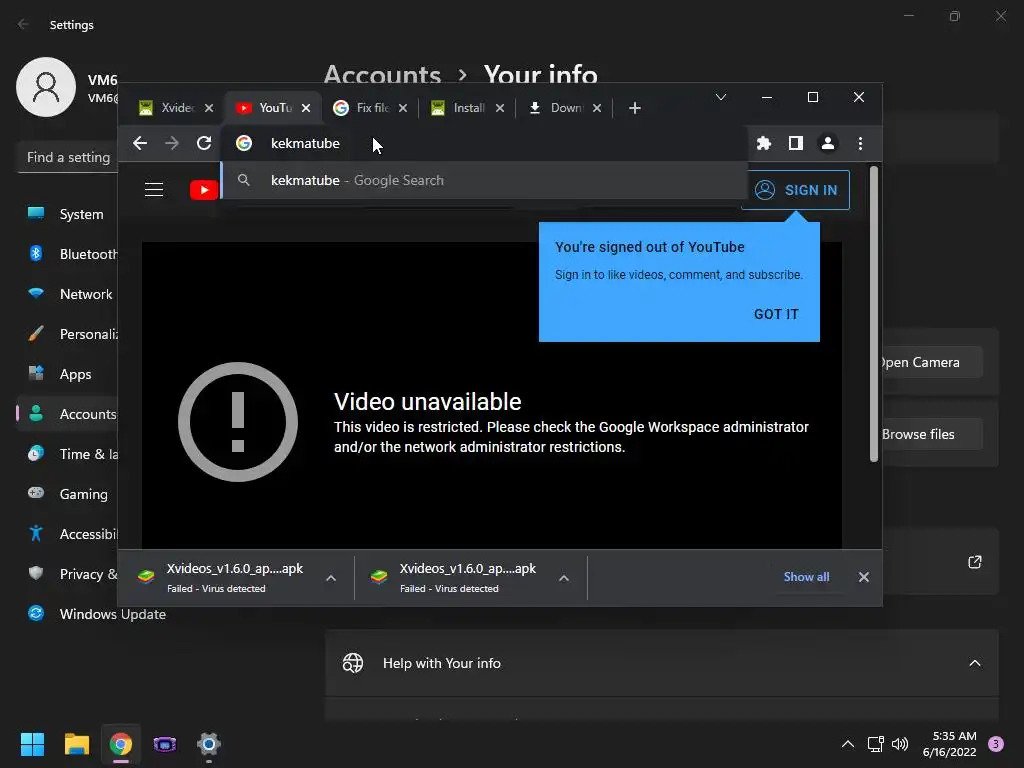Close the Install tab
Viewport: 1024px width, 768px height.
[500, 108]
